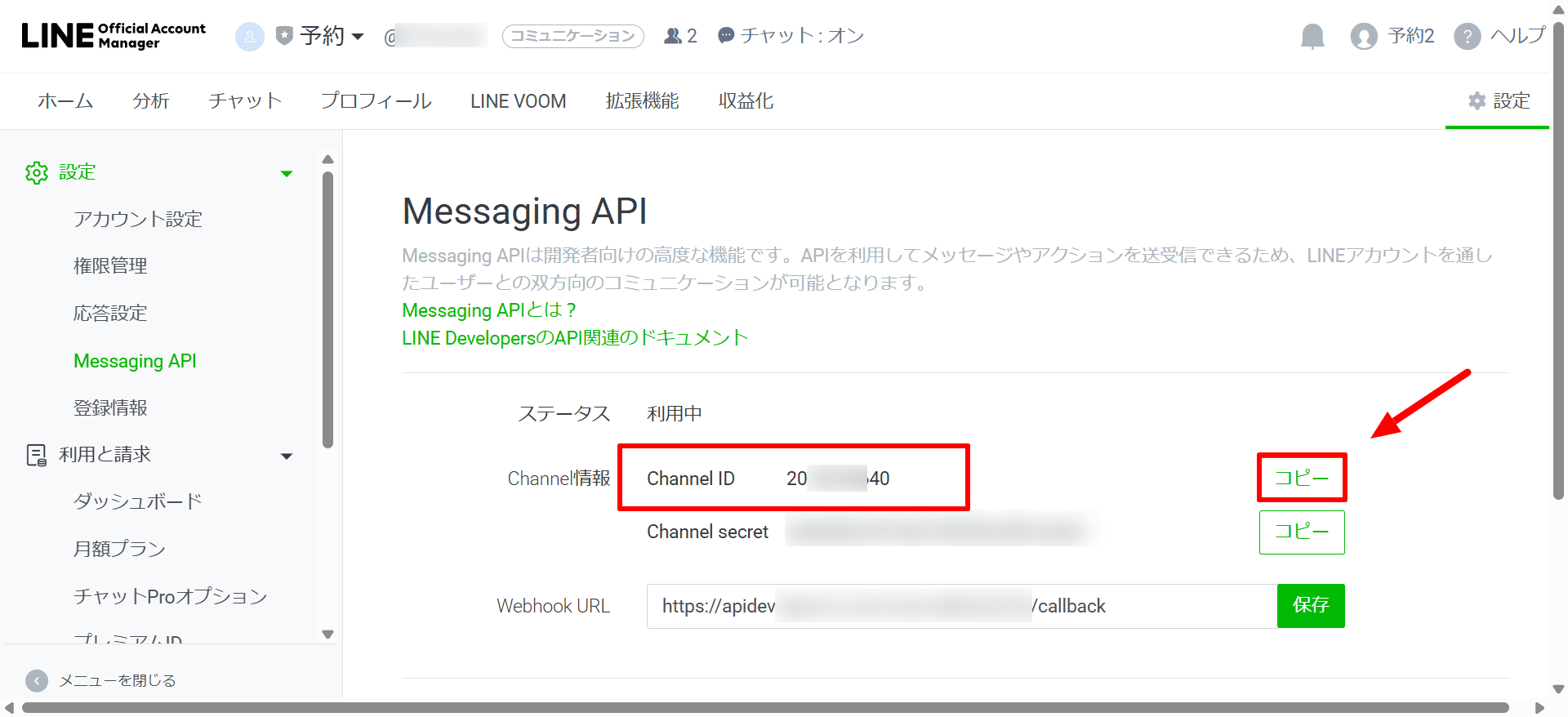Open チャットProオプション in the sidebar

[171, 596]
